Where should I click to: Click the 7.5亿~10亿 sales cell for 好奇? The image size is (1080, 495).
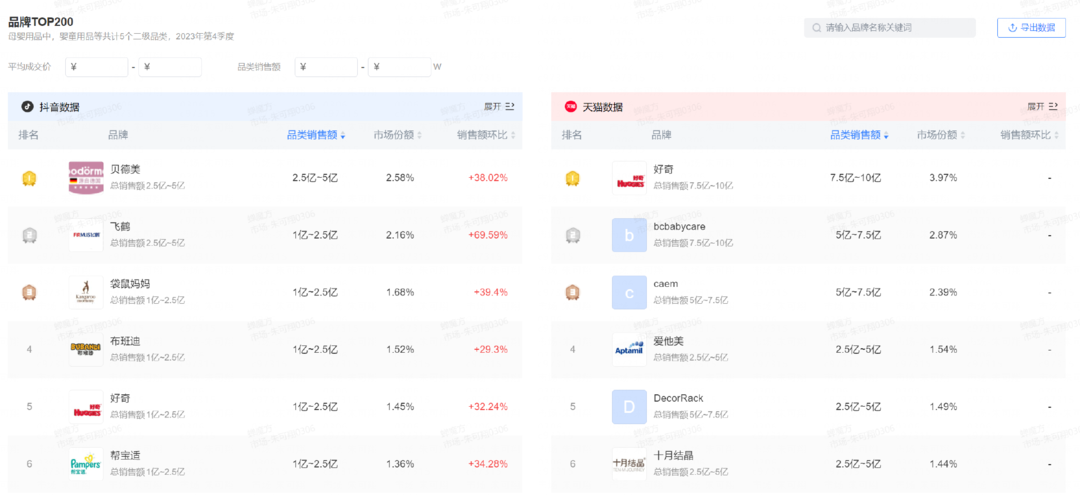click(855, 178)
